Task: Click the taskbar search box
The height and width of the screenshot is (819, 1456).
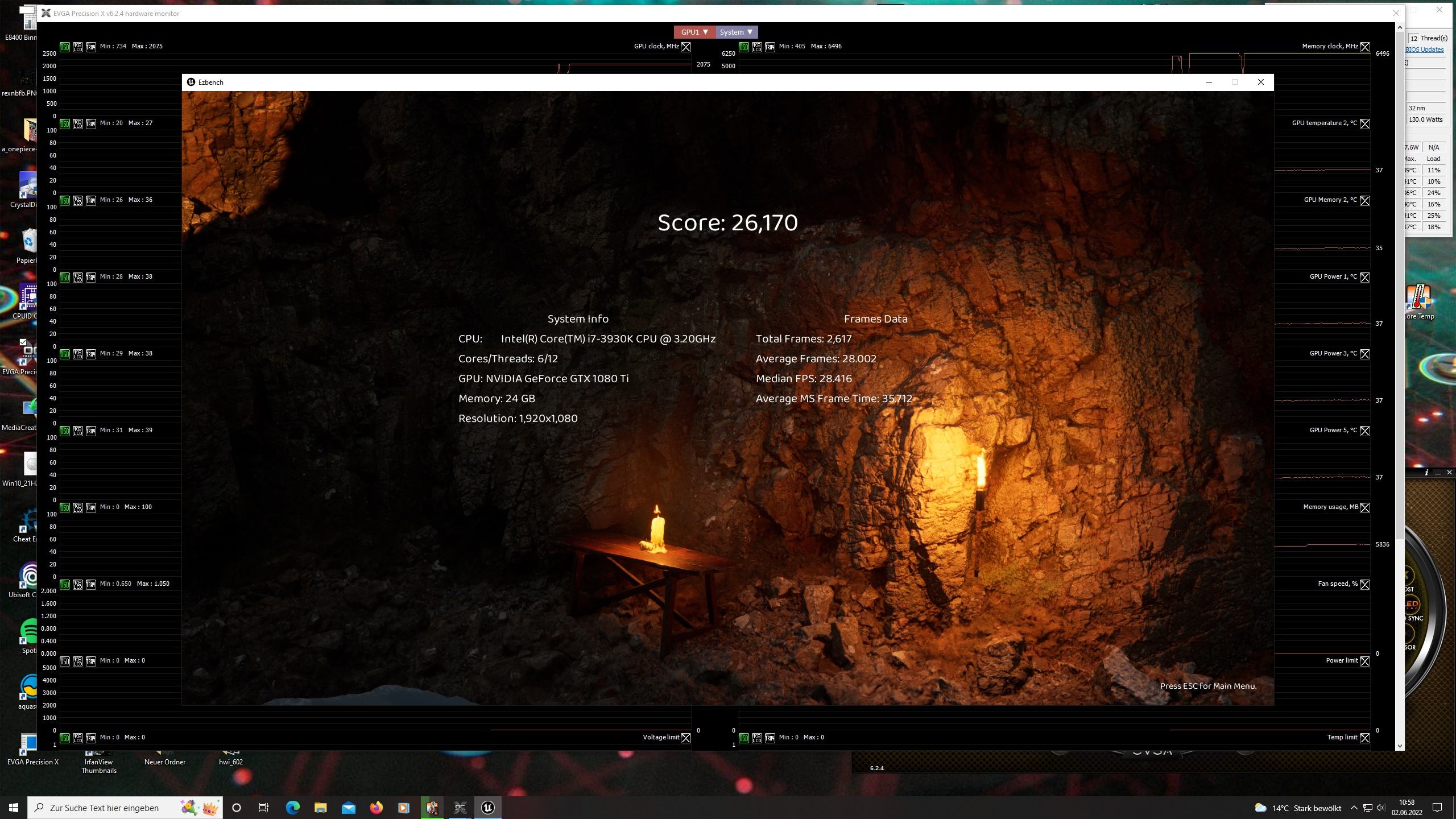Action: pos(125,808)
